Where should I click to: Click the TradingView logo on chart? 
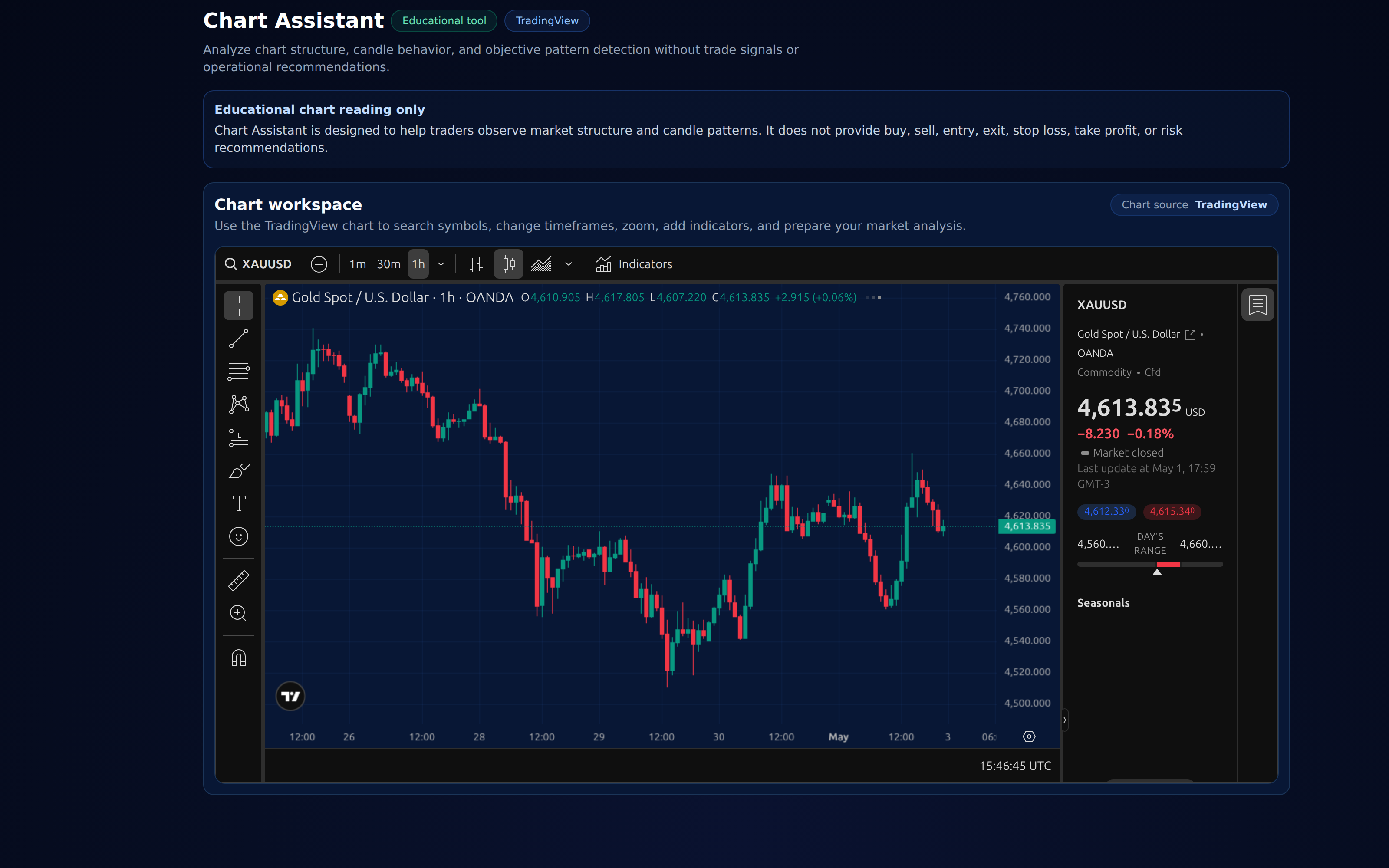(290, 696)
